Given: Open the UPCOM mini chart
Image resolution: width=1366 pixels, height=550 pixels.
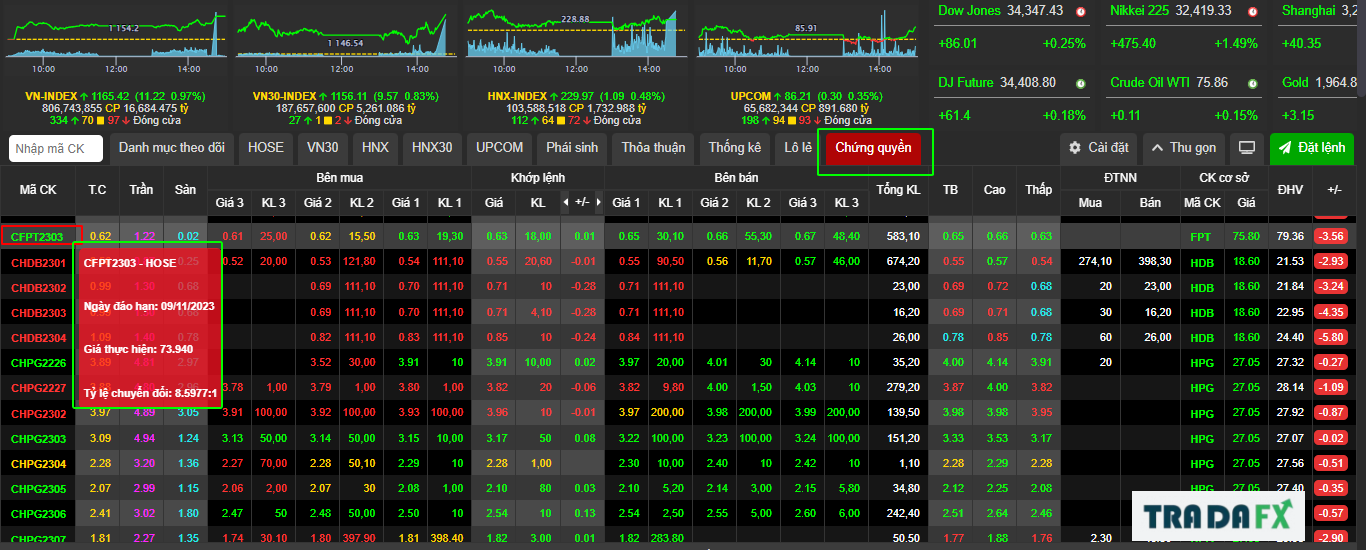Looking at the screenshot, I should [x=806, y=38].
